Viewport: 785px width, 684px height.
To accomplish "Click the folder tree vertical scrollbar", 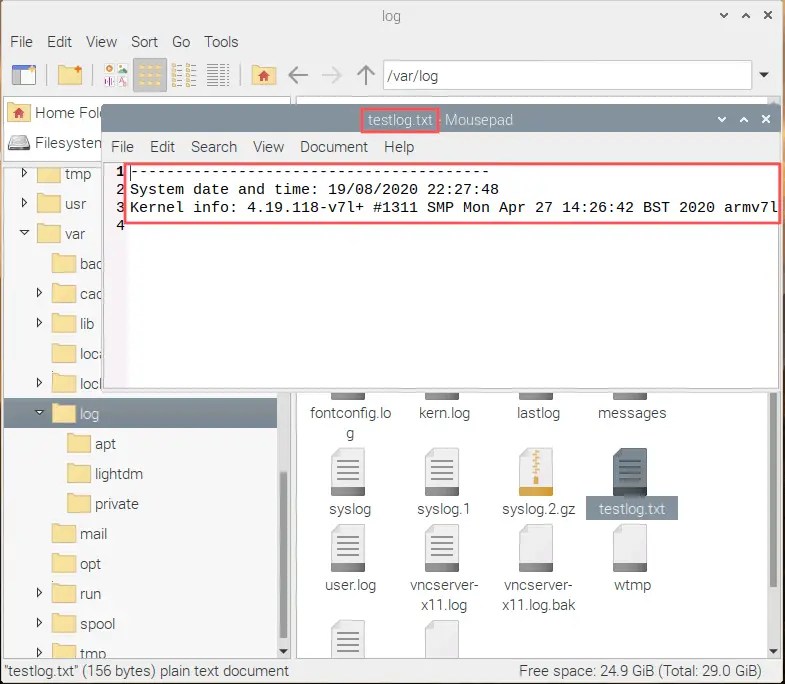I will pos(283,554).
